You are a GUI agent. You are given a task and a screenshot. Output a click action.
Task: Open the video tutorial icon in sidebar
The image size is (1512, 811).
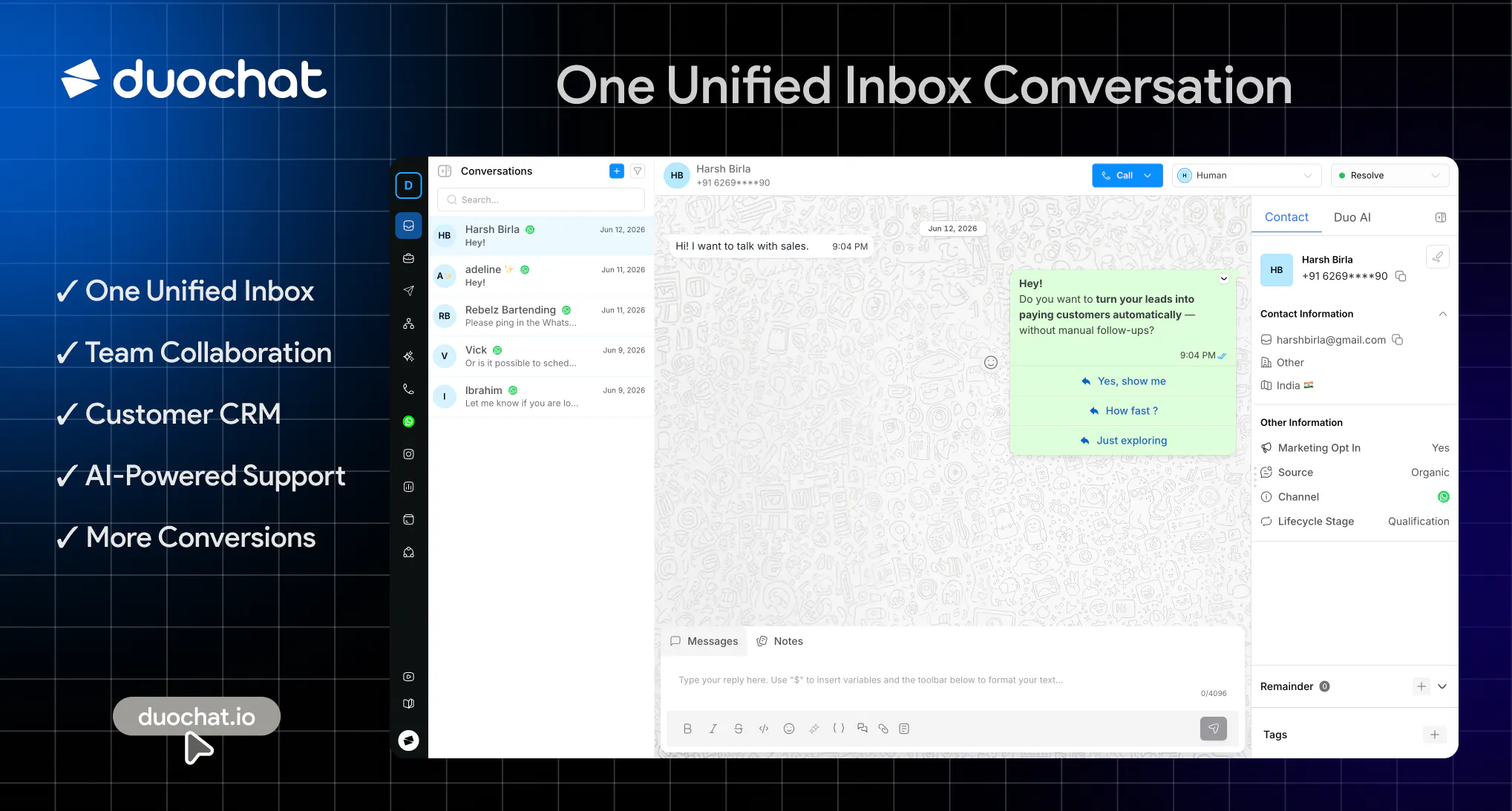click(408, 677)
